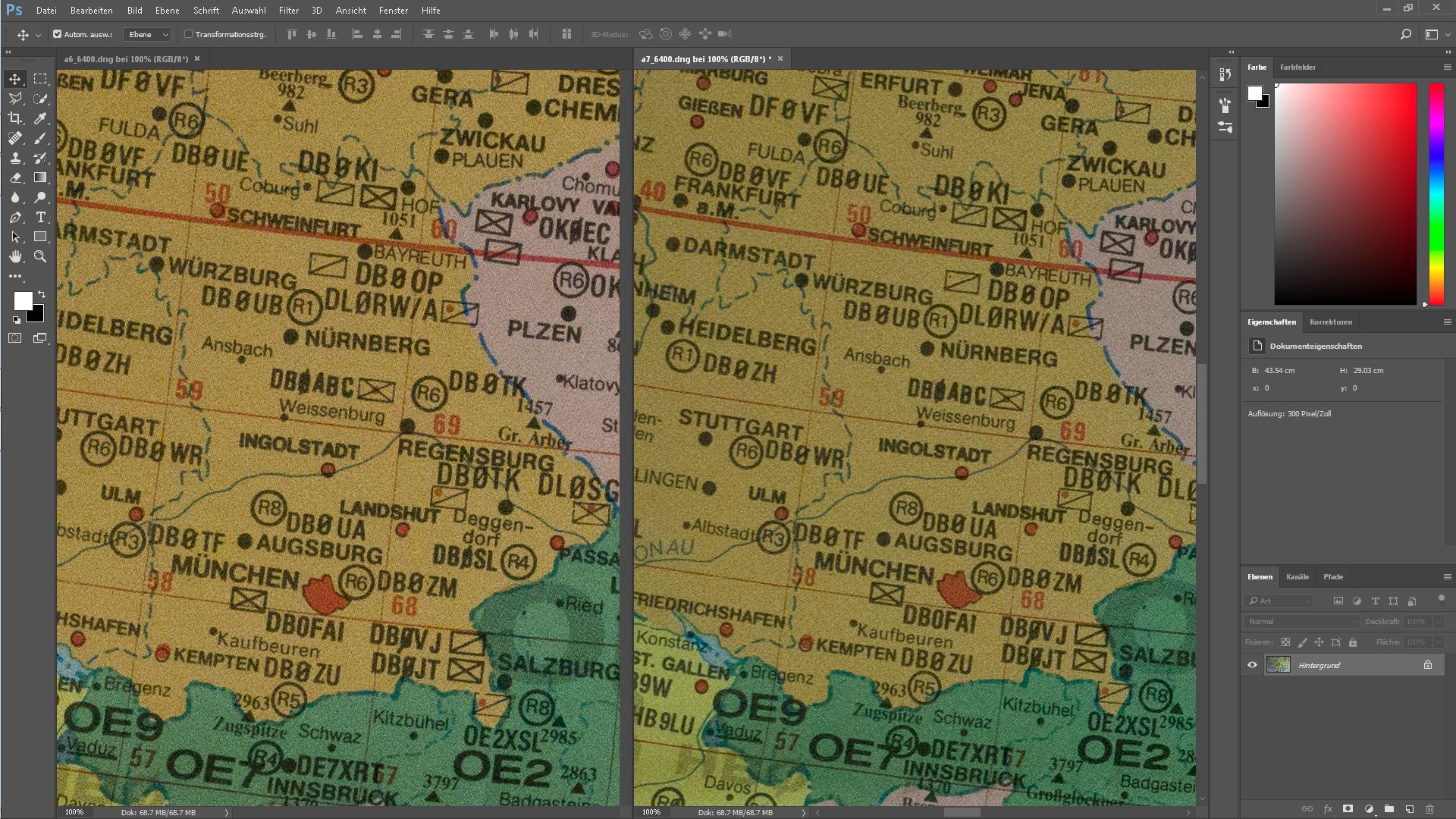Choose the Spot Healing Brush tool
Image resolution: width=1456 pixels, height=819 pixels.
coord(15,138)
